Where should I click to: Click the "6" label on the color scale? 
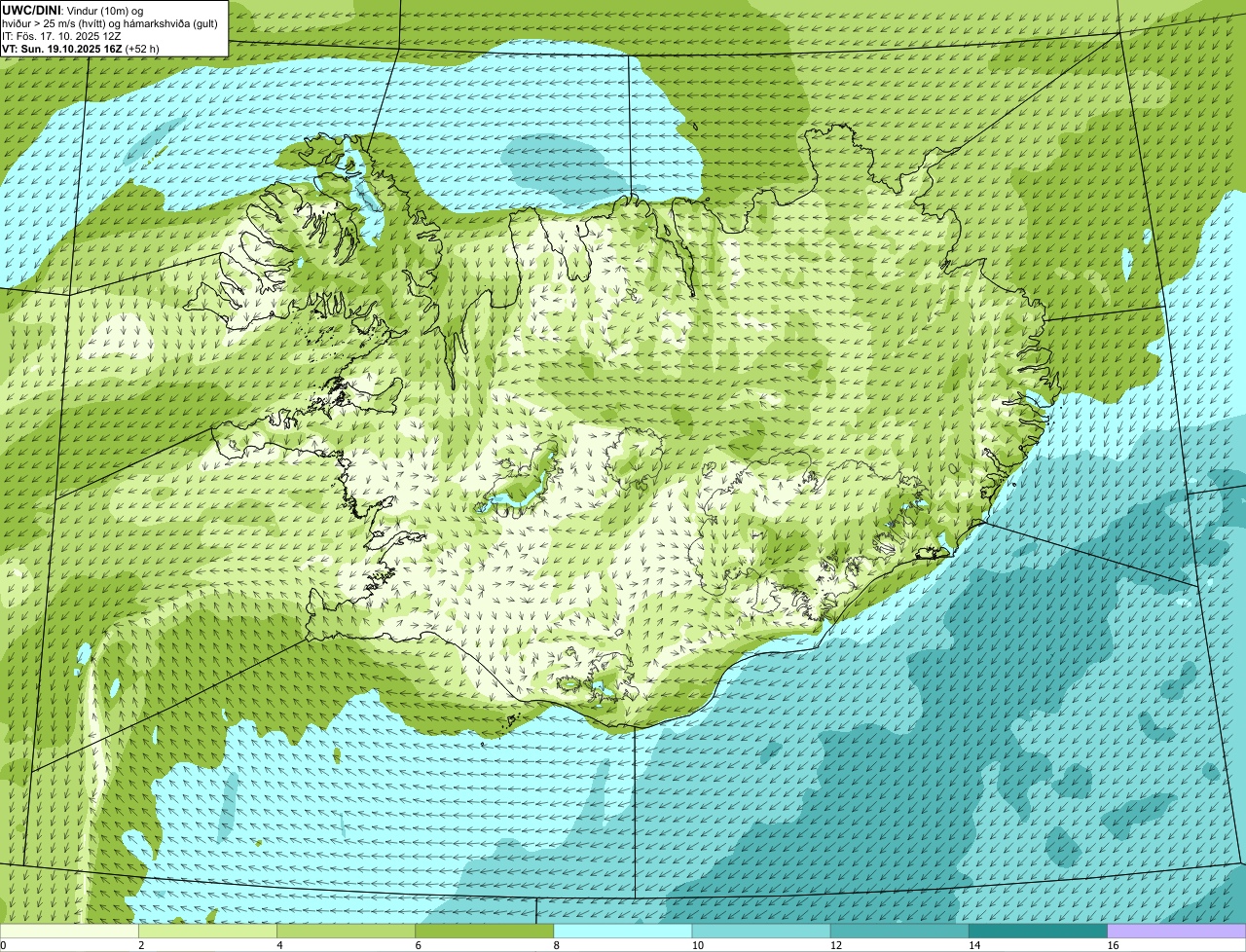click(419, 945)
